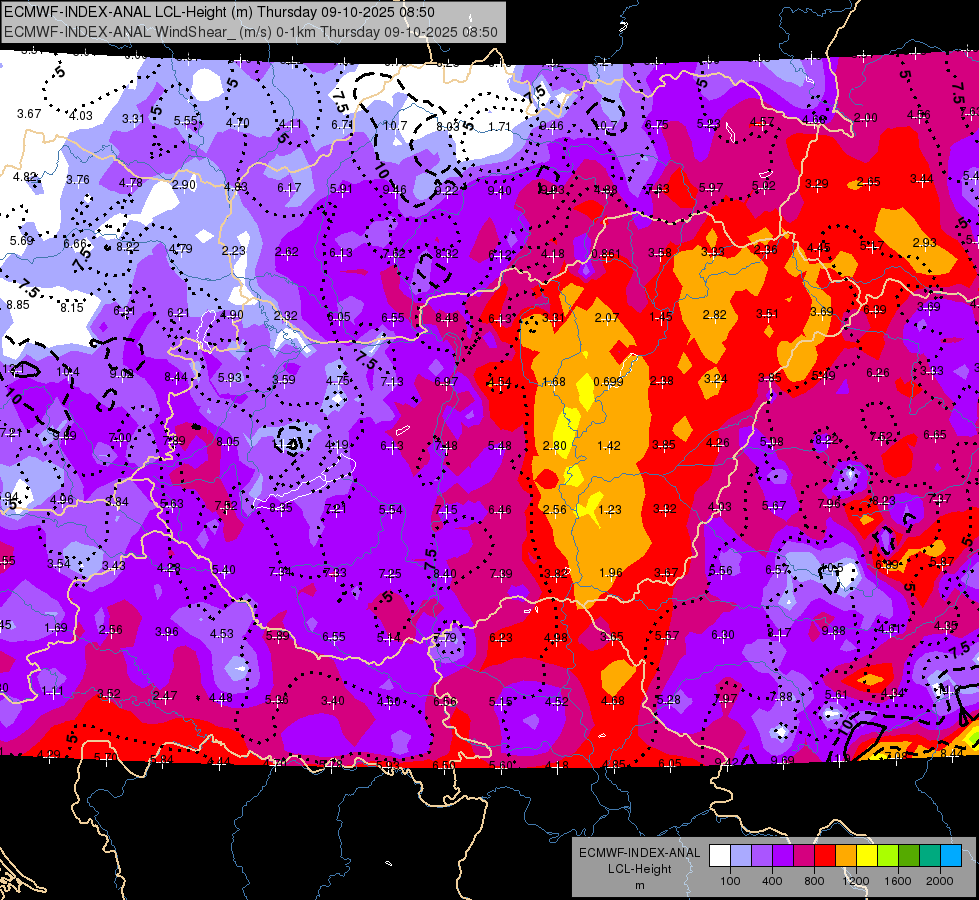
Task: Click the grid value '1.69'
Action: pyautogui.click(x=56, y=628)
